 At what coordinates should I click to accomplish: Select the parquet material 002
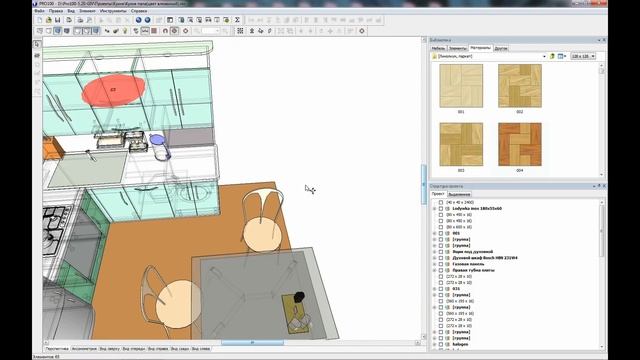(520, 86)
